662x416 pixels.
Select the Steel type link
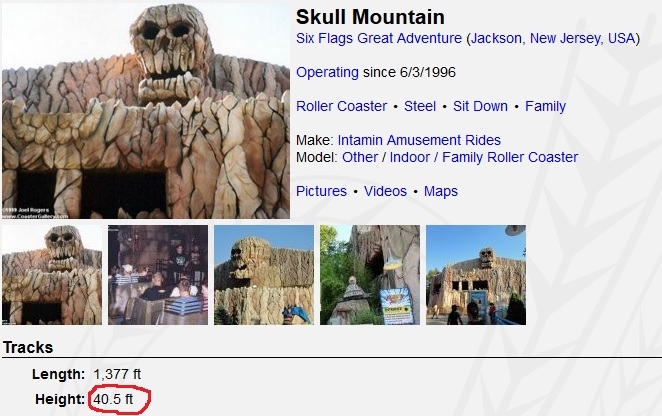pos(420,106)
